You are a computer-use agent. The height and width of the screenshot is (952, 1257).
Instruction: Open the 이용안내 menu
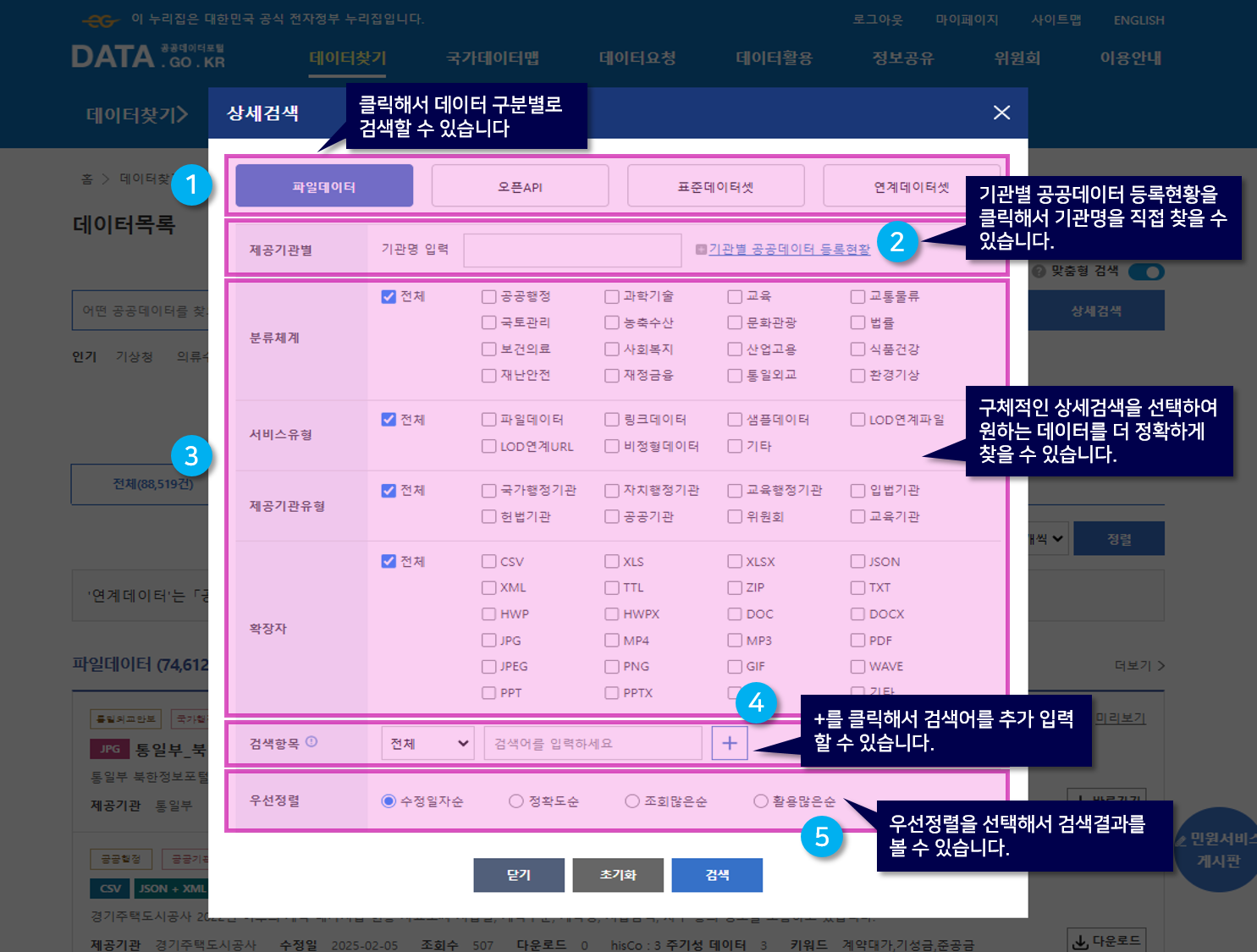click(x=1131, y=58)
